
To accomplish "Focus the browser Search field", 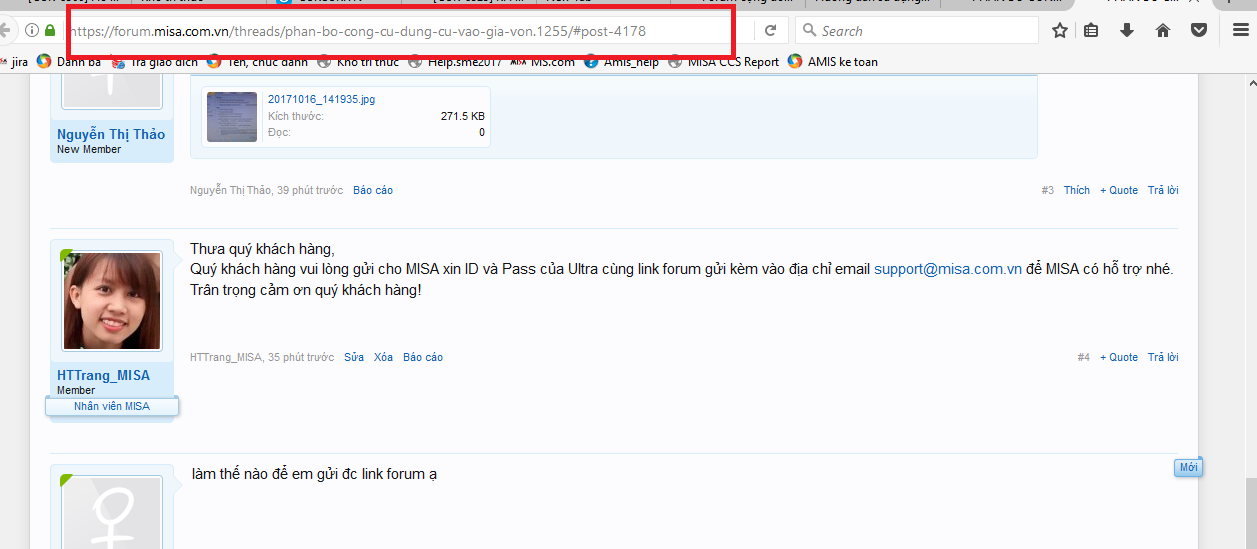I will pyautogui.click(x=917, y=31).
